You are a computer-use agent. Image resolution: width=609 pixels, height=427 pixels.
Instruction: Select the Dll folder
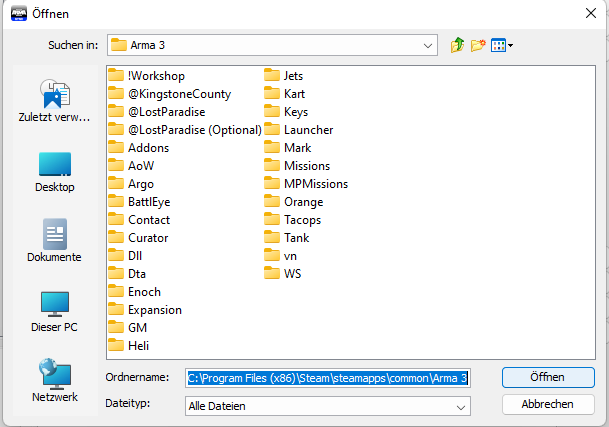pos(125,256)
